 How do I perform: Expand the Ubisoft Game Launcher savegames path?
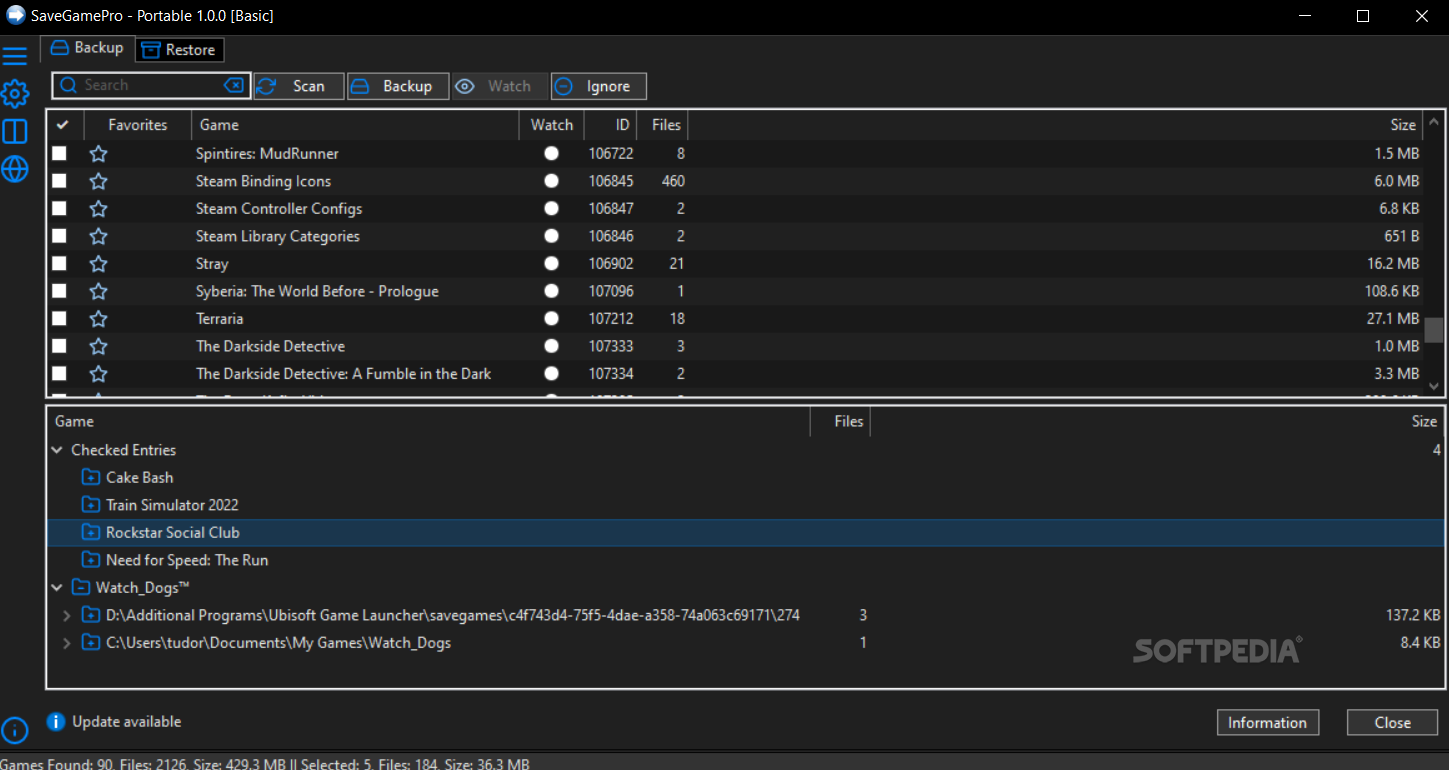(67, 615)
